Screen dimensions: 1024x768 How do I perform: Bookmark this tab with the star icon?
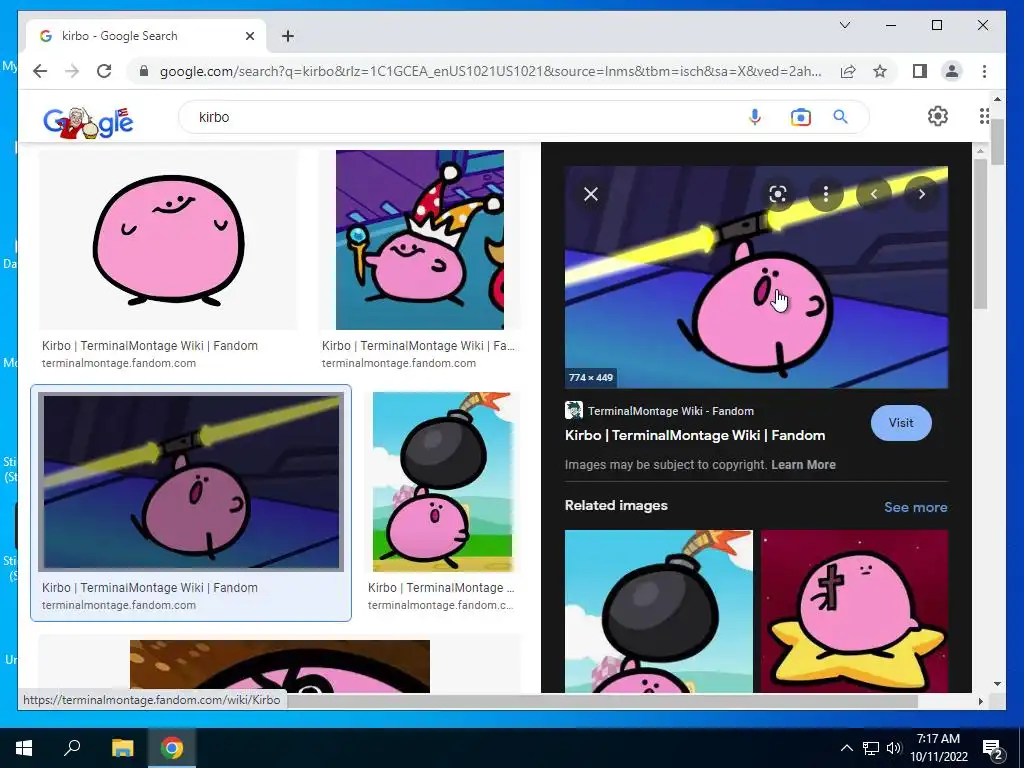[x=880, y=71]
